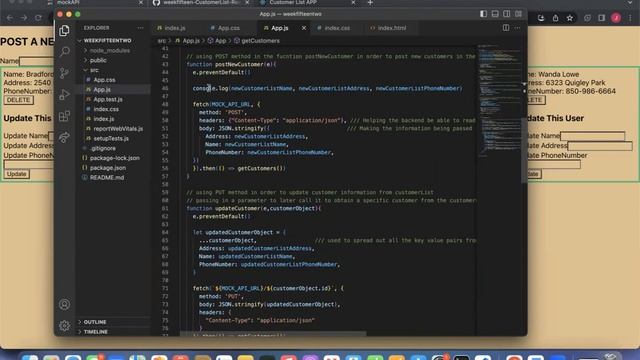Click the editor vertical scrollbar
This screenshot has width=640, height=360.
click(524, 151)
